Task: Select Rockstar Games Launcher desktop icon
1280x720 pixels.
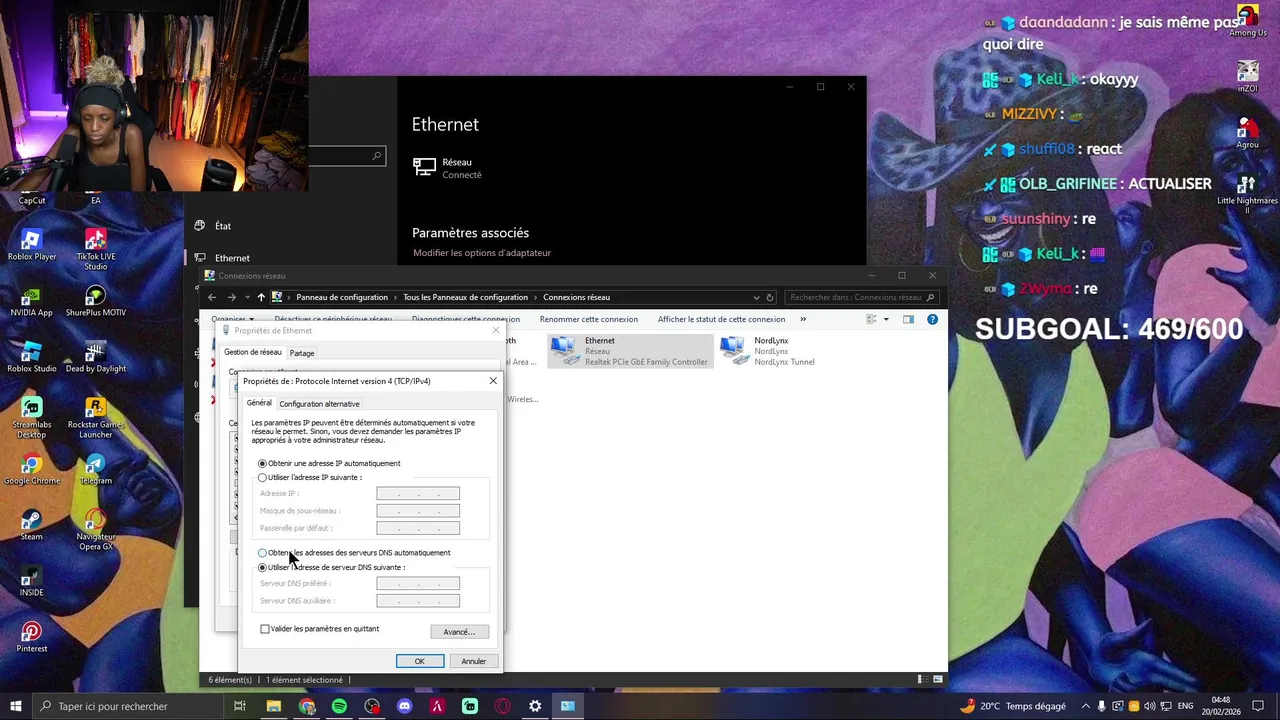Action: point(95,417)
